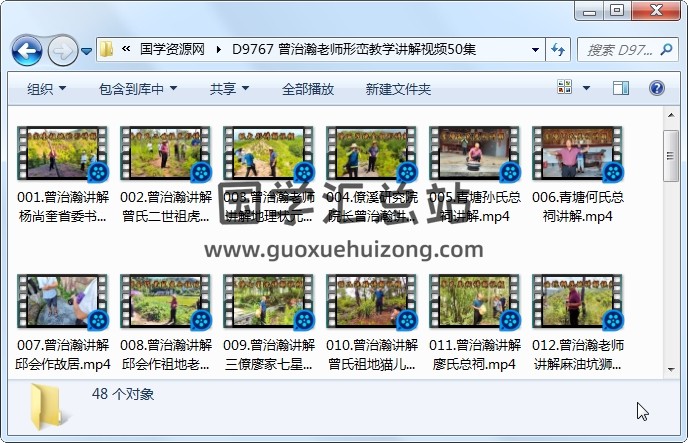Select video 004.僚溪研究院院长曾治瀚

(372, 175)
